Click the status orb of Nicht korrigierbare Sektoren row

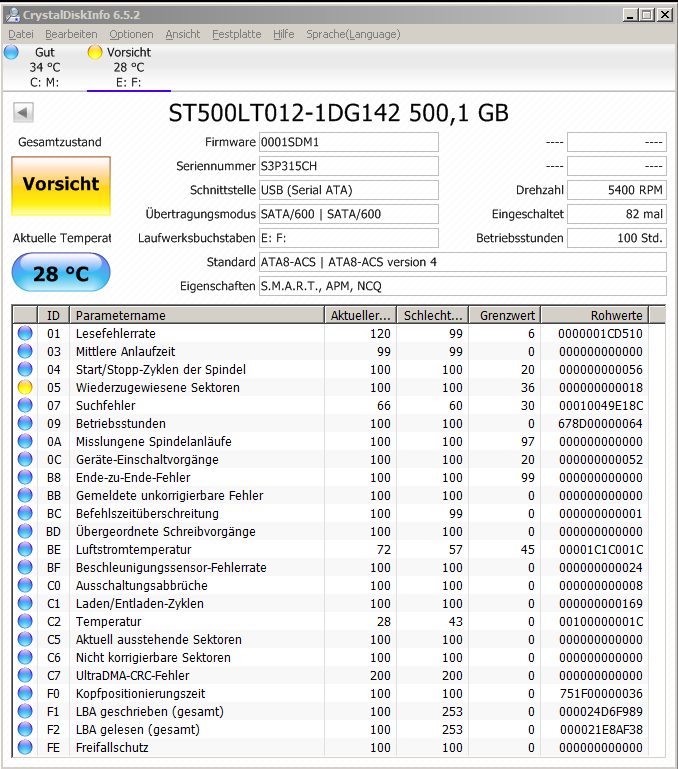[25, 657]
